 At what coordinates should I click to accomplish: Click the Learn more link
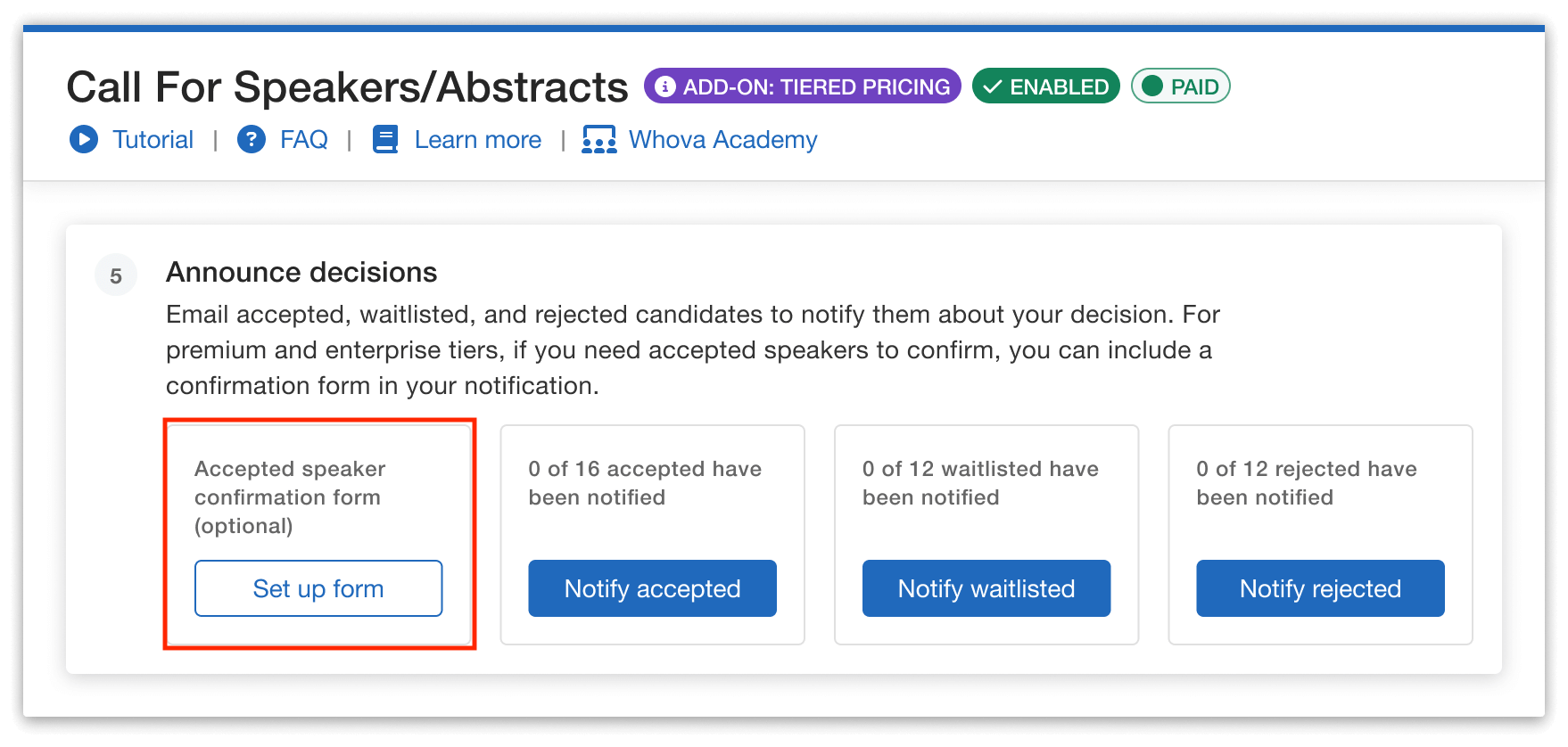click(477, 140)
